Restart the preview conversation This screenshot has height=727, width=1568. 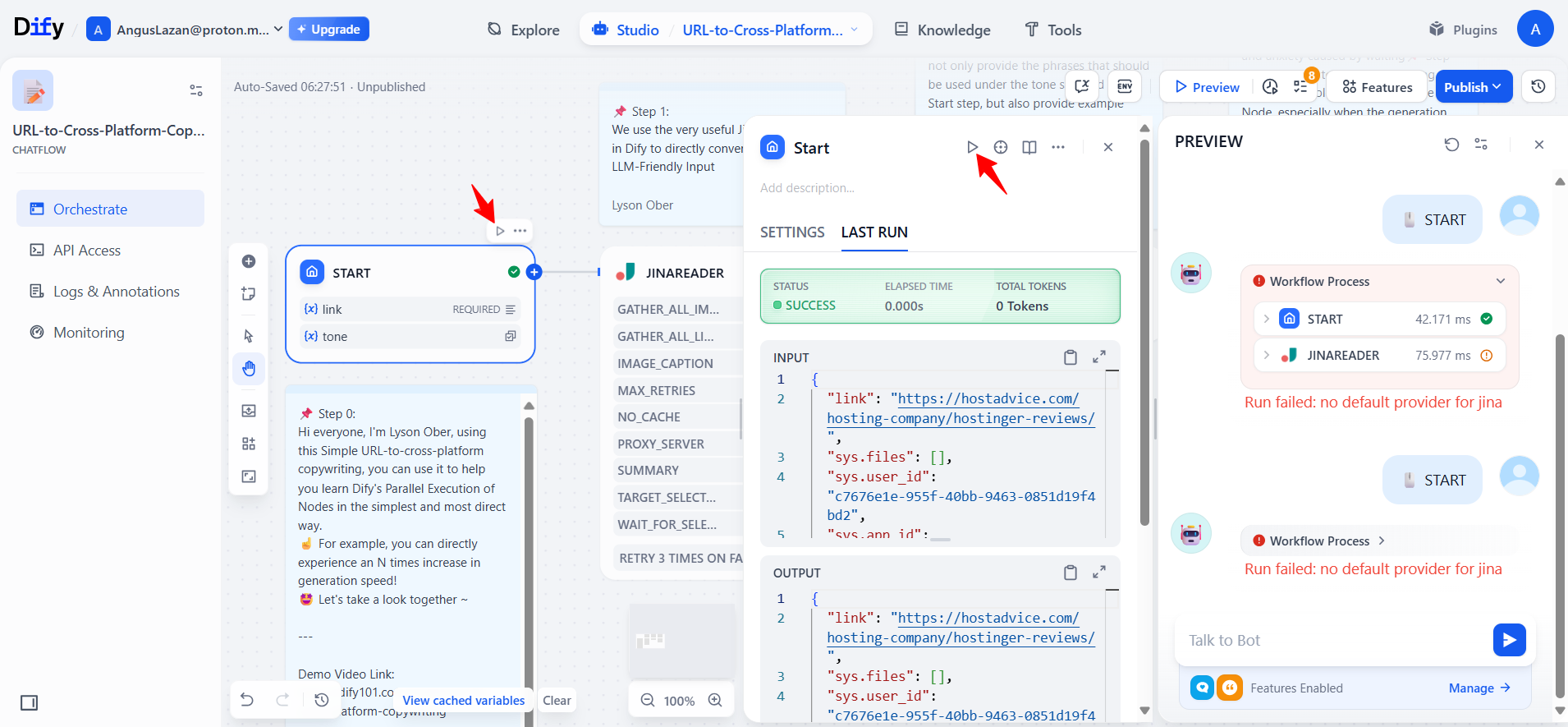1451,144
